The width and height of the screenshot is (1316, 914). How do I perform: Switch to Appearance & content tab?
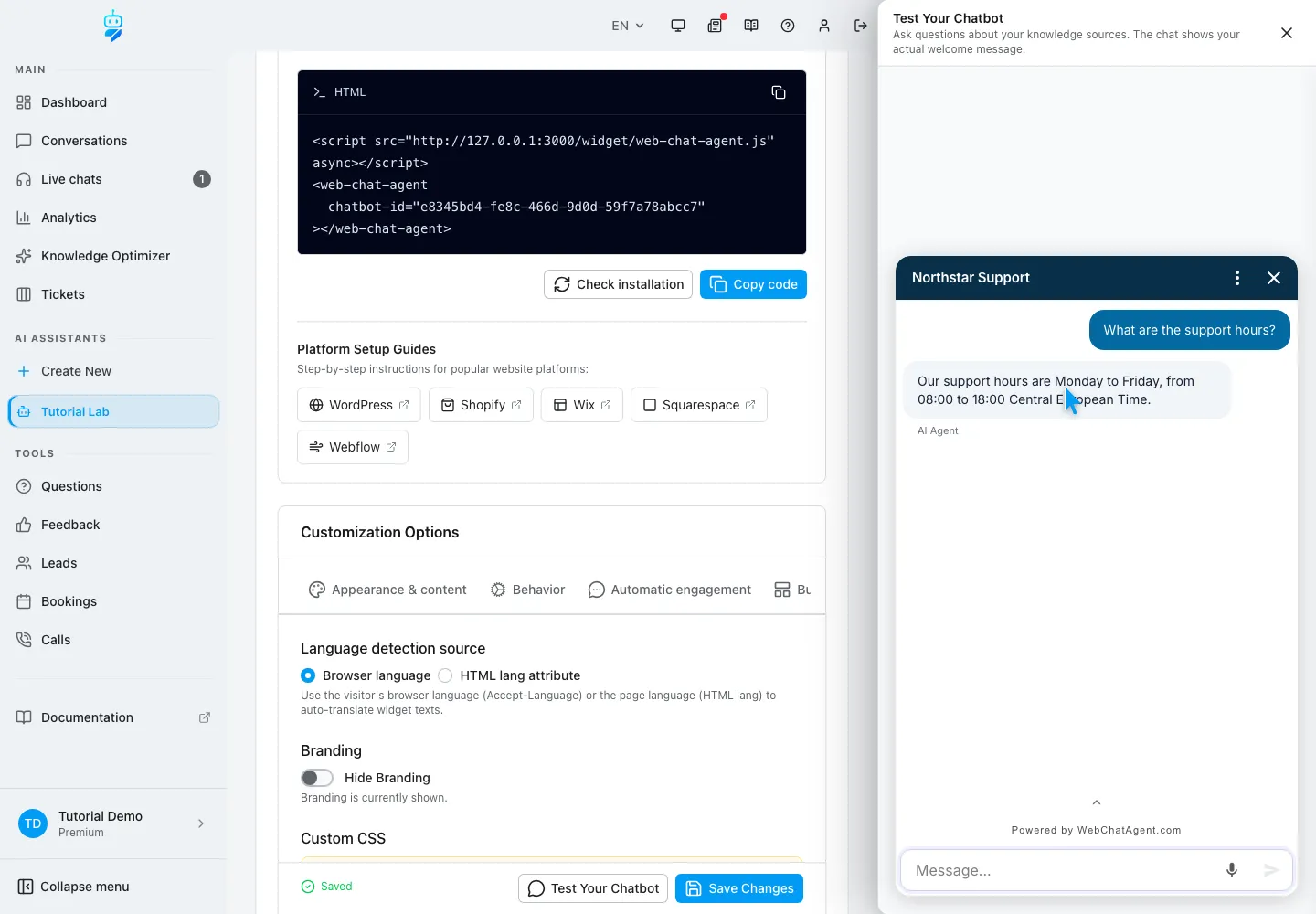click(x=387, y=590)
